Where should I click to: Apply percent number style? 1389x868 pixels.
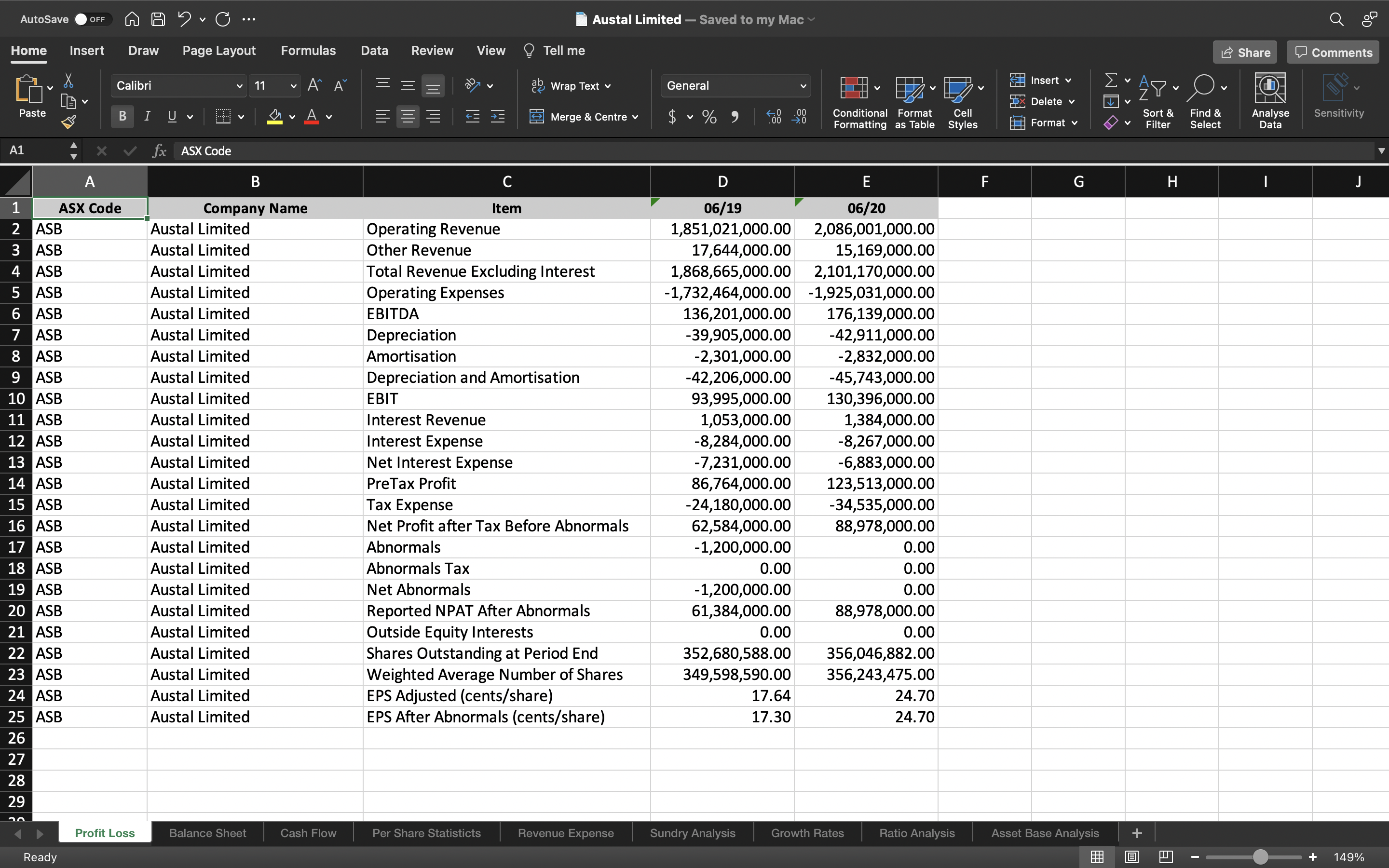pos(708,117)
